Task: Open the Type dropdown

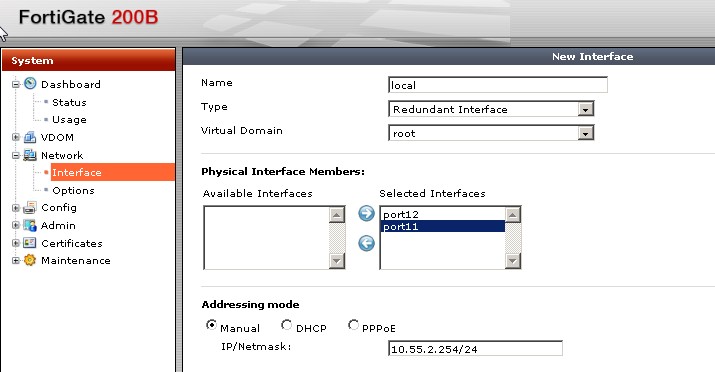Action: coord(585,109)
